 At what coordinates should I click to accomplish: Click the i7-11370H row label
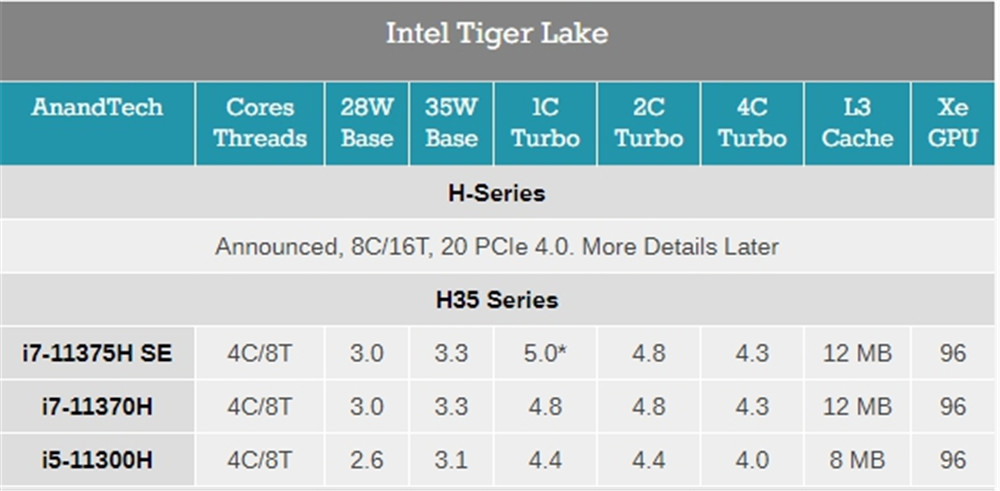click(97, 406)
